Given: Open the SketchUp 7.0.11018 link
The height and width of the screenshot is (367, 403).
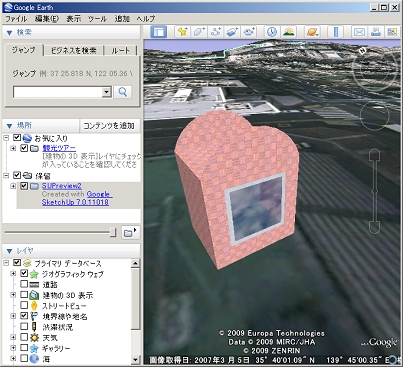Looking at the screenshot, I should pos(75,202).
